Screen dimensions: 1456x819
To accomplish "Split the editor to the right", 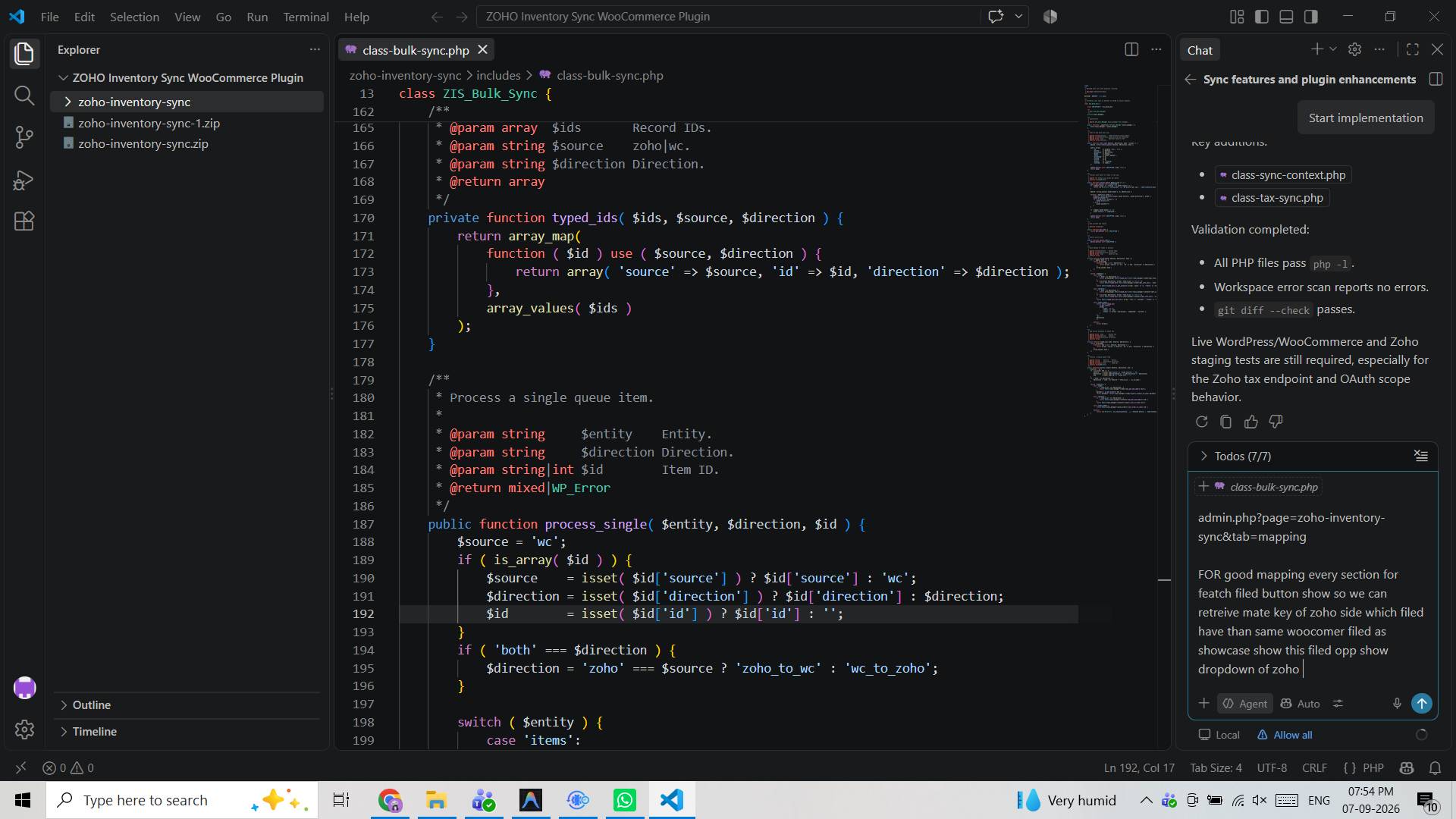I will 1131,50.
